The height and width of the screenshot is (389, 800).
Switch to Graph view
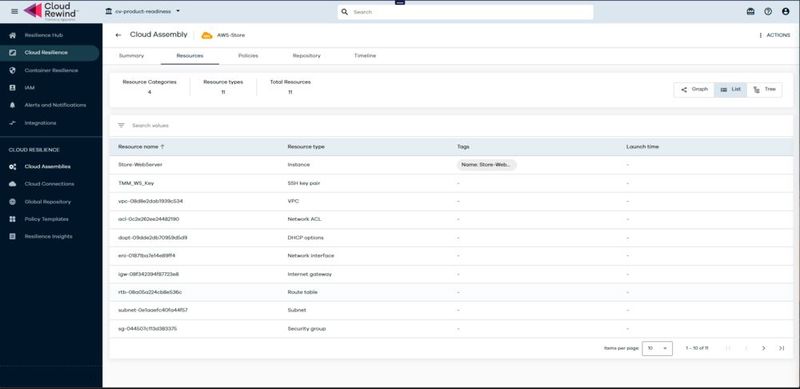694,89
